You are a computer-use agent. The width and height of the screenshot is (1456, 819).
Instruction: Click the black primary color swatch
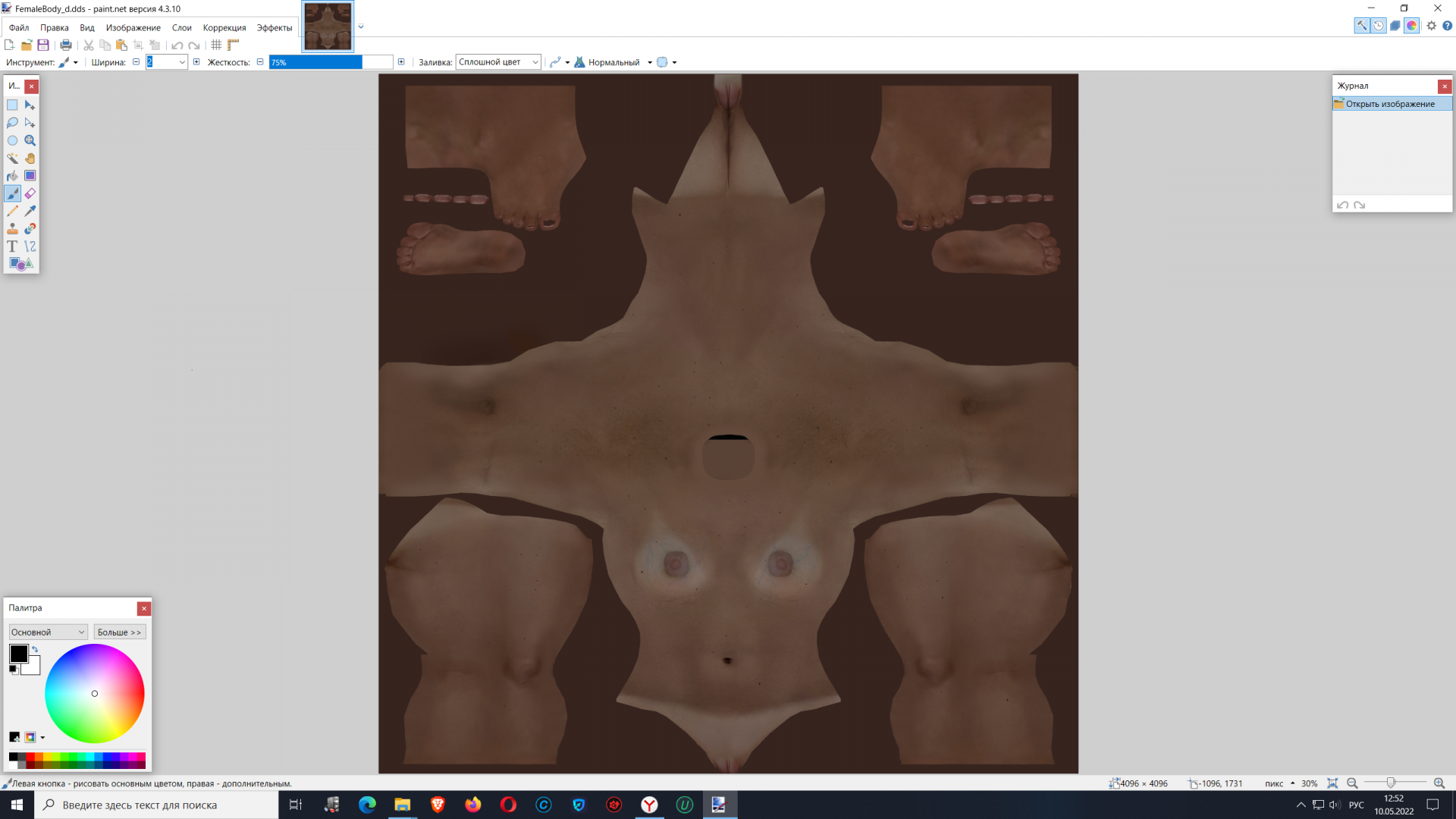tap(18, 653)
